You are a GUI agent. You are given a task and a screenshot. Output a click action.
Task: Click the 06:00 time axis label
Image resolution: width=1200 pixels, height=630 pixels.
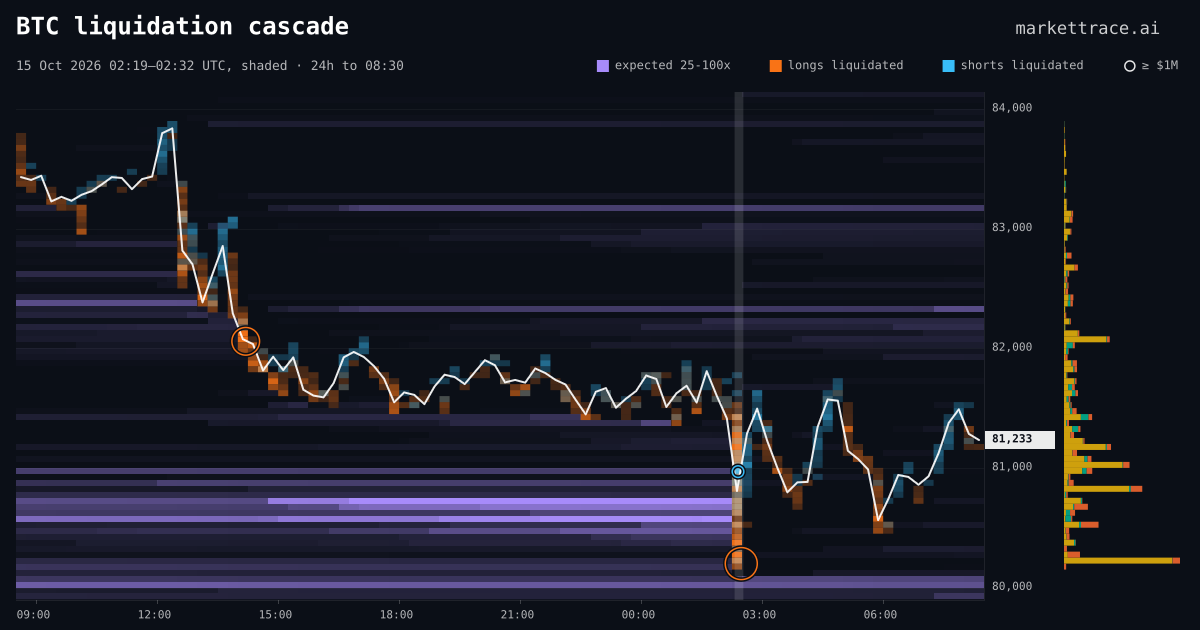tap(880, 615)
